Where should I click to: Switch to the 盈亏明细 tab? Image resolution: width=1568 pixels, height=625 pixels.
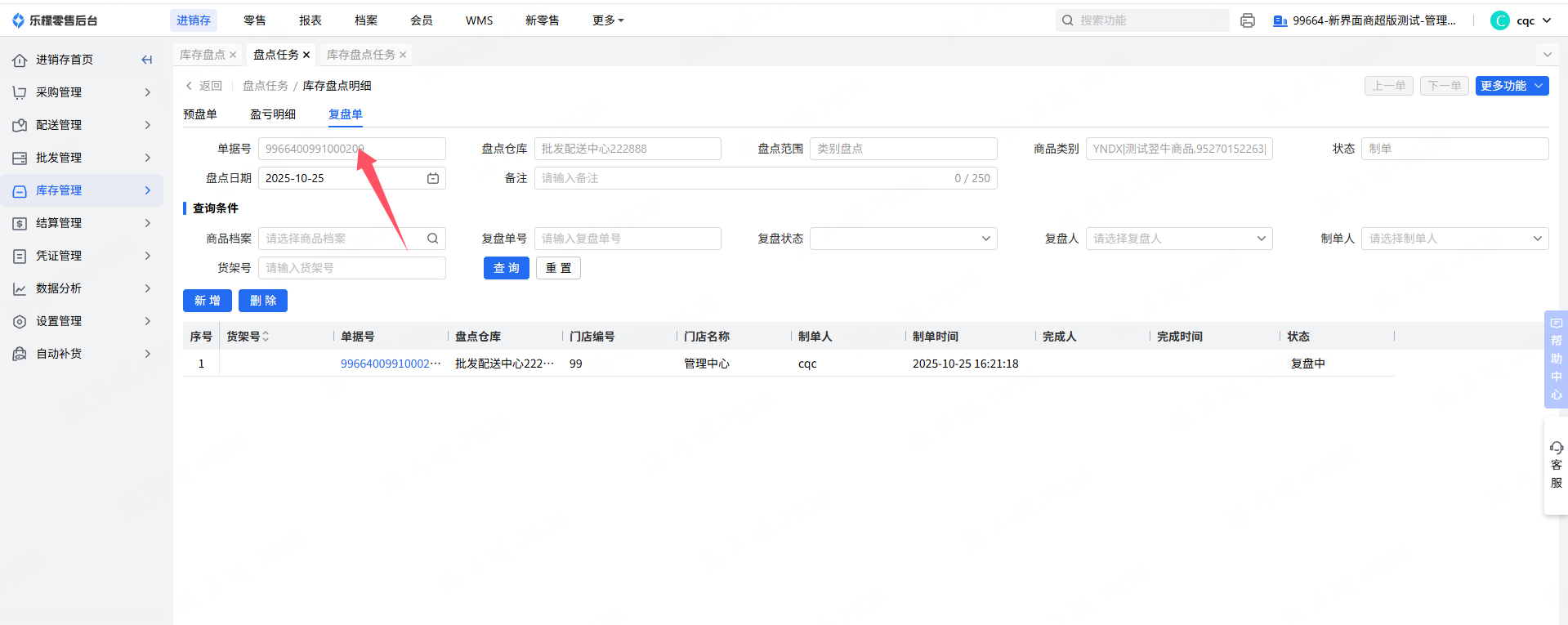(273, 114)
